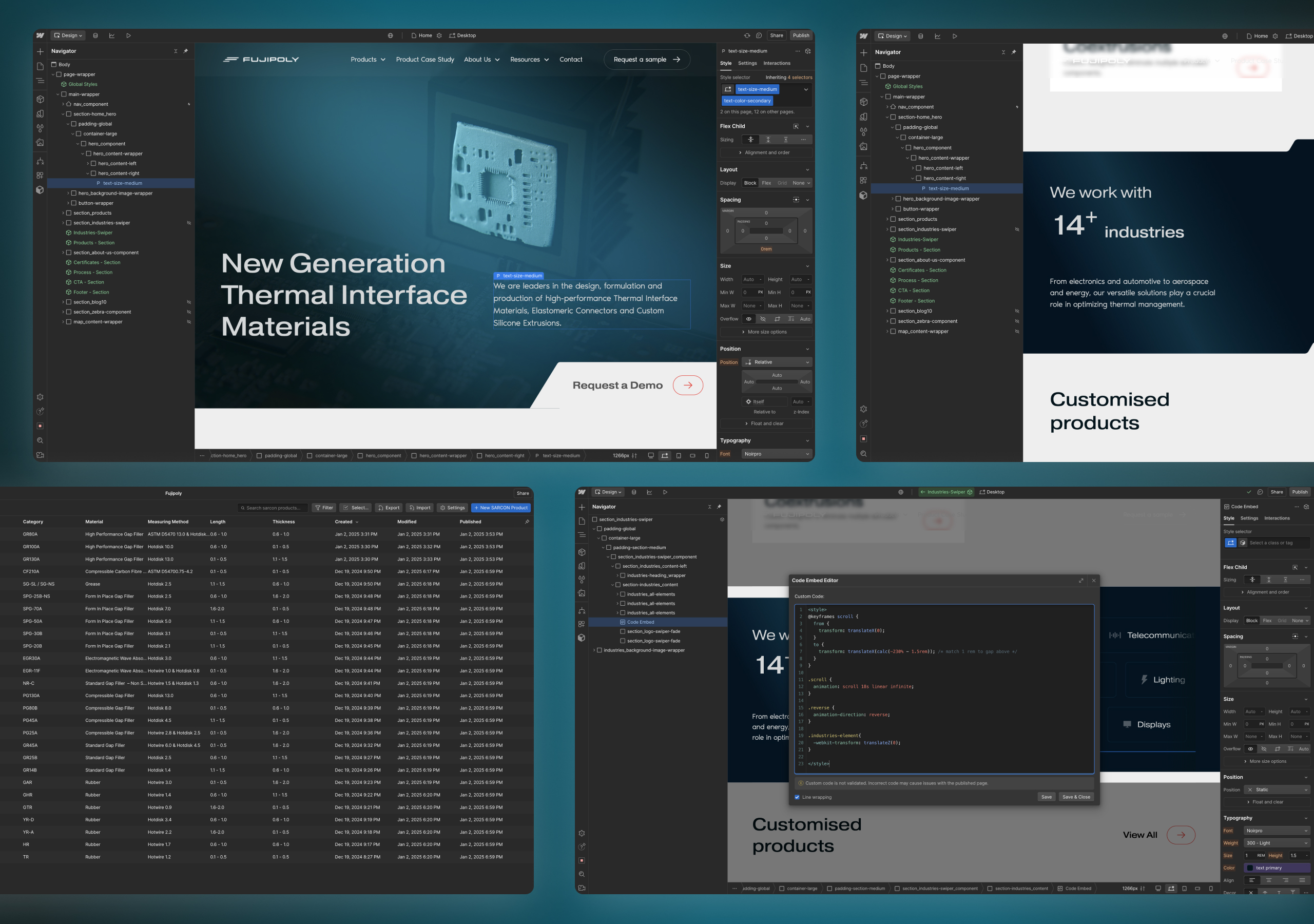Screen dimensions: 1314x924
Task: Open the Assets image icon in the top-left window sidebar
Action: (x=40, y=143)
